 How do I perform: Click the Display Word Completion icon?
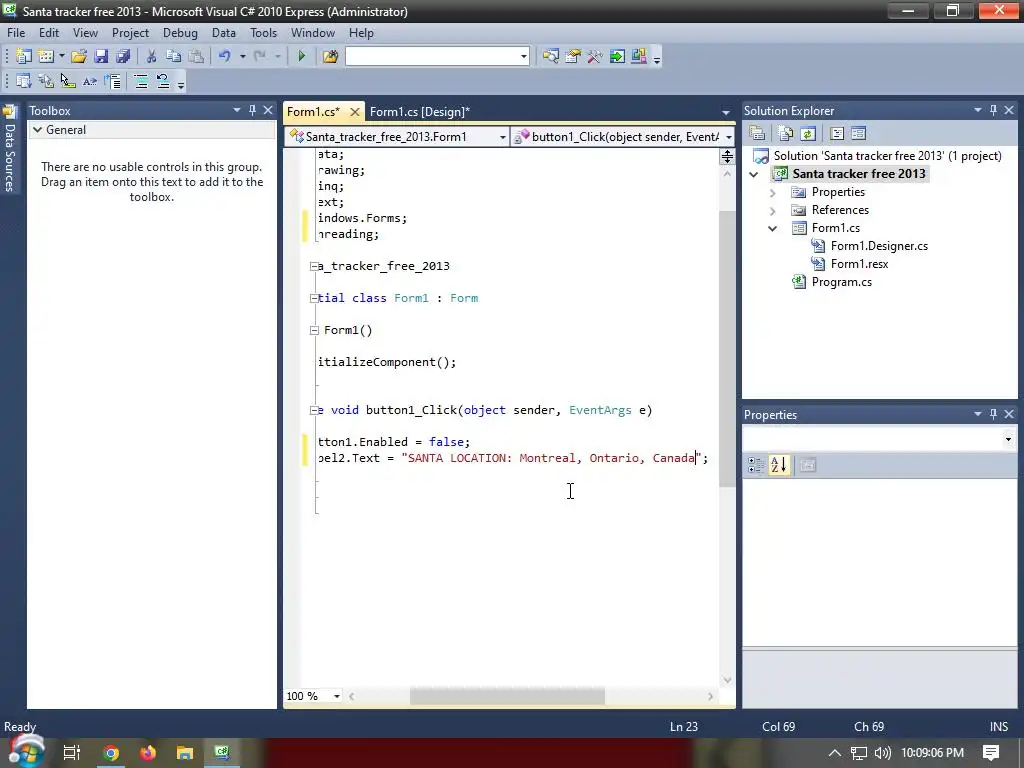[89, 81]
